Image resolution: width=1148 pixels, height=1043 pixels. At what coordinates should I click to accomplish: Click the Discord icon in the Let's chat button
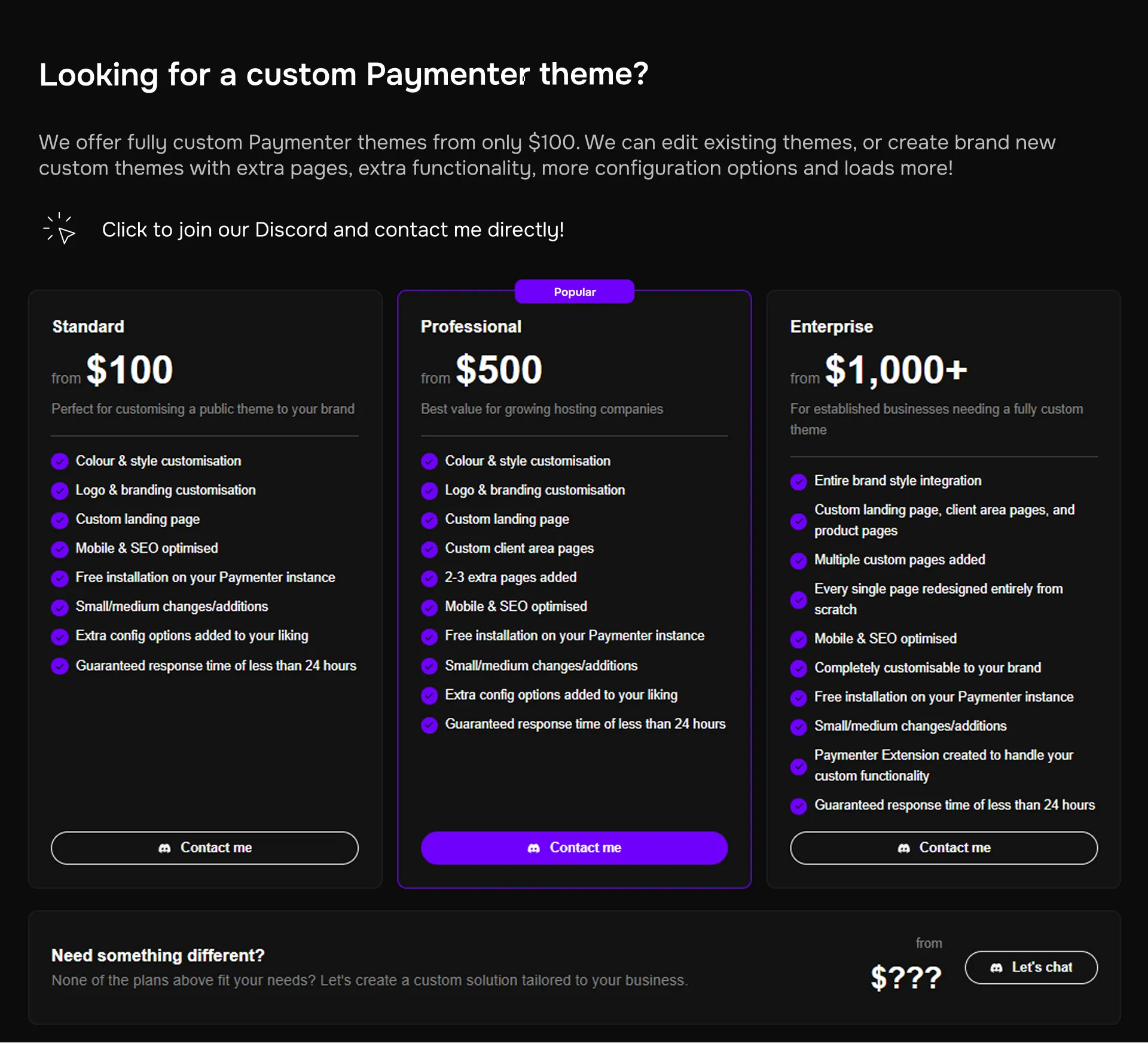pyautogui.click(x=997, y=967)
